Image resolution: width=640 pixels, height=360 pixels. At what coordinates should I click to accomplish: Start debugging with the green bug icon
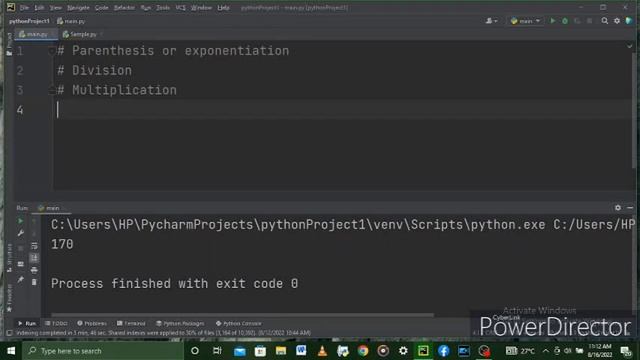point(565,20)
